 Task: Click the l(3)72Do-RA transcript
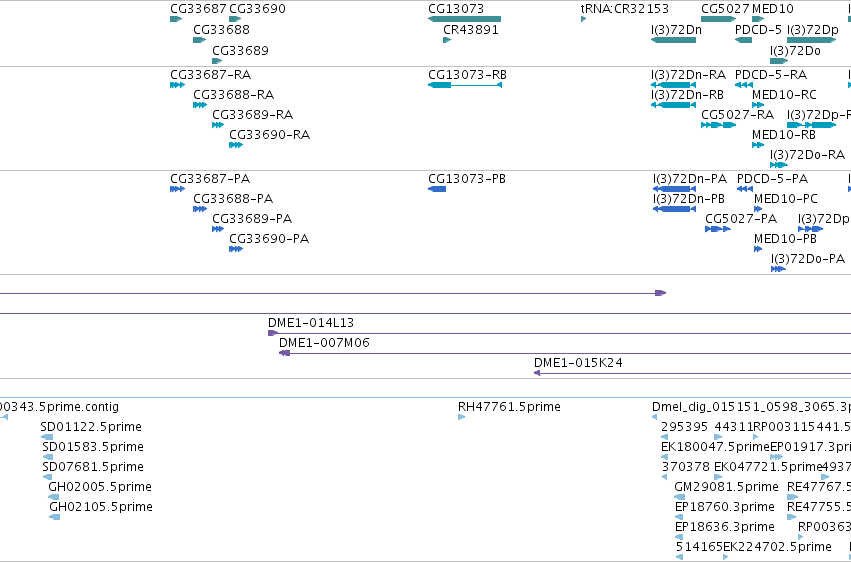pos(779,165)
